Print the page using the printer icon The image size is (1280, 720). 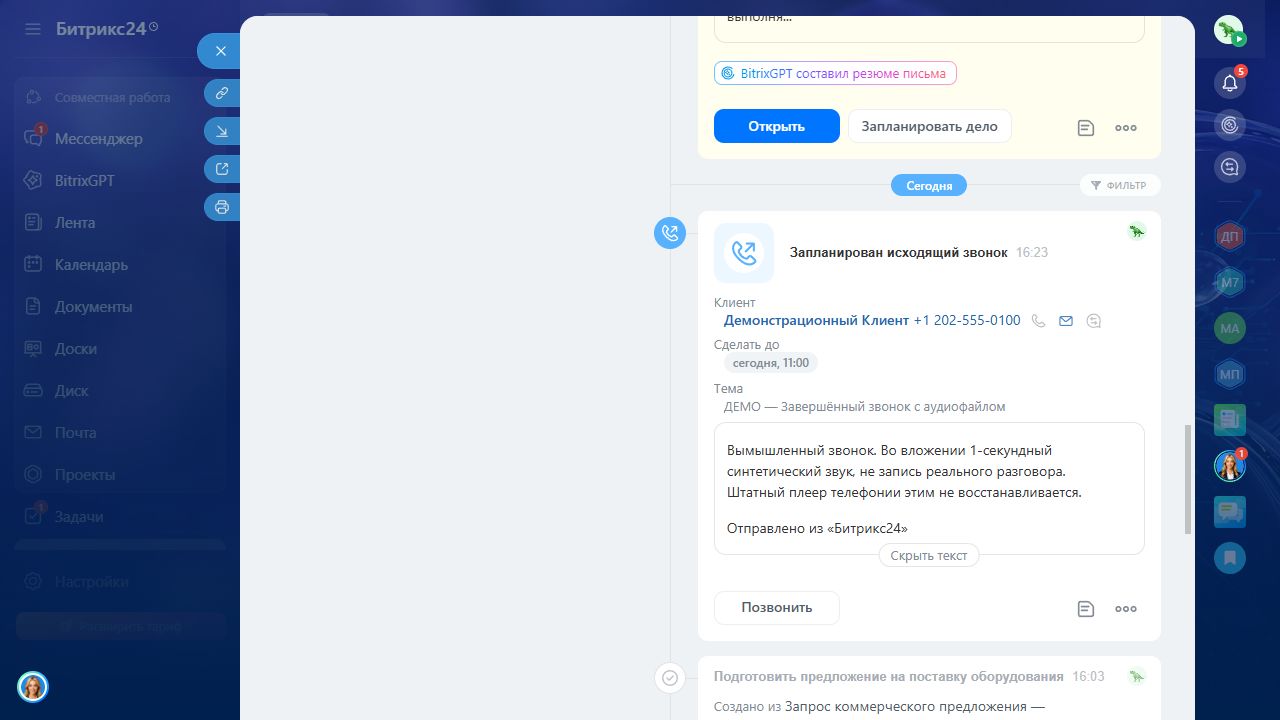point(222,207)
